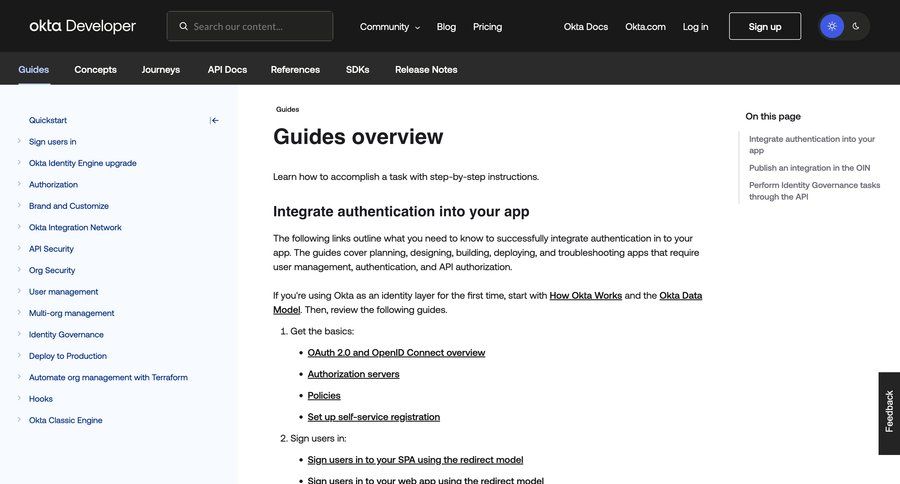Open Set up self-service registration link
This screenshot has height=484, width=900.
coord(374,417)
